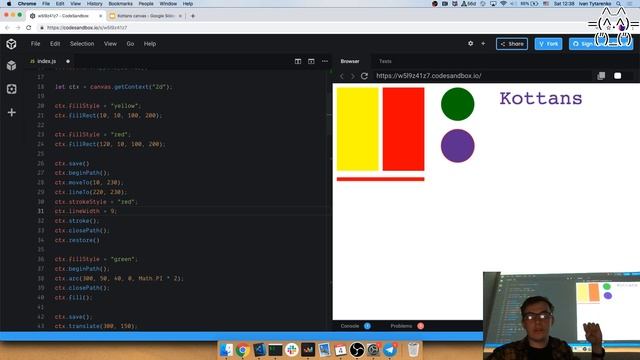Click the Fork button
Screen dimensions: 640x360
tap(549, 44)
